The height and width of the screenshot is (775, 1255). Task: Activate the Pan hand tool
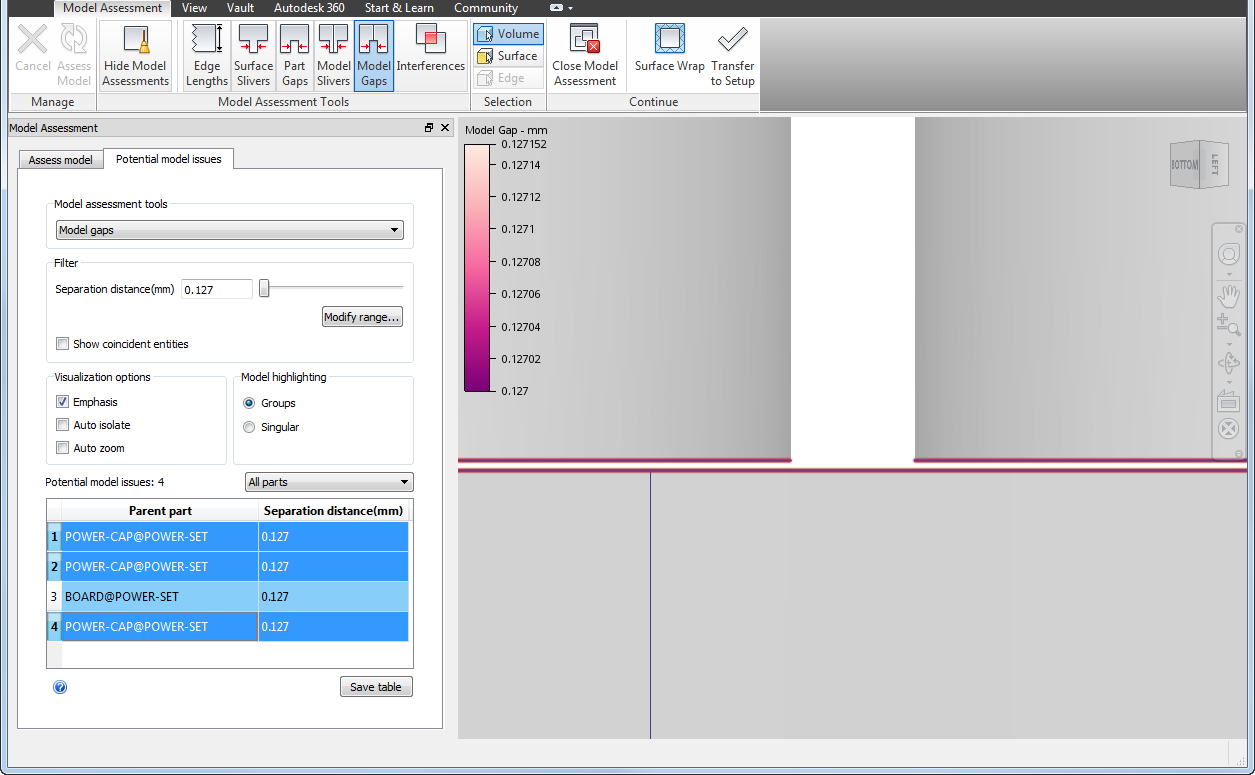click(1228, 296)
